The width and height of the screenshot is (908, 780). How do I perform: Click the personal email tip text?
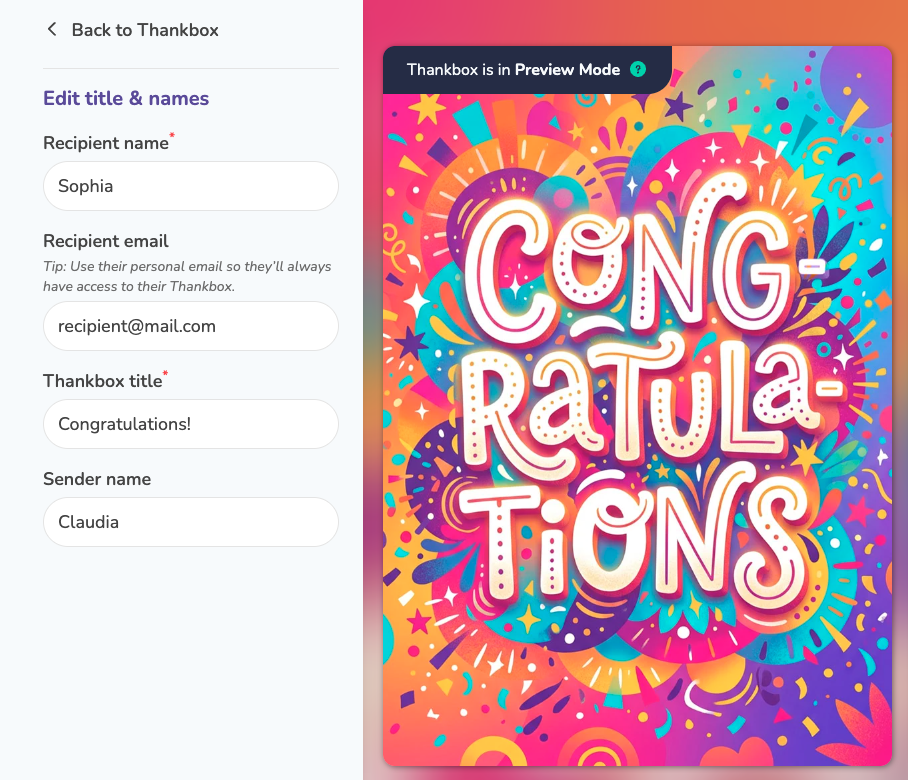click(x=187, y=276)
